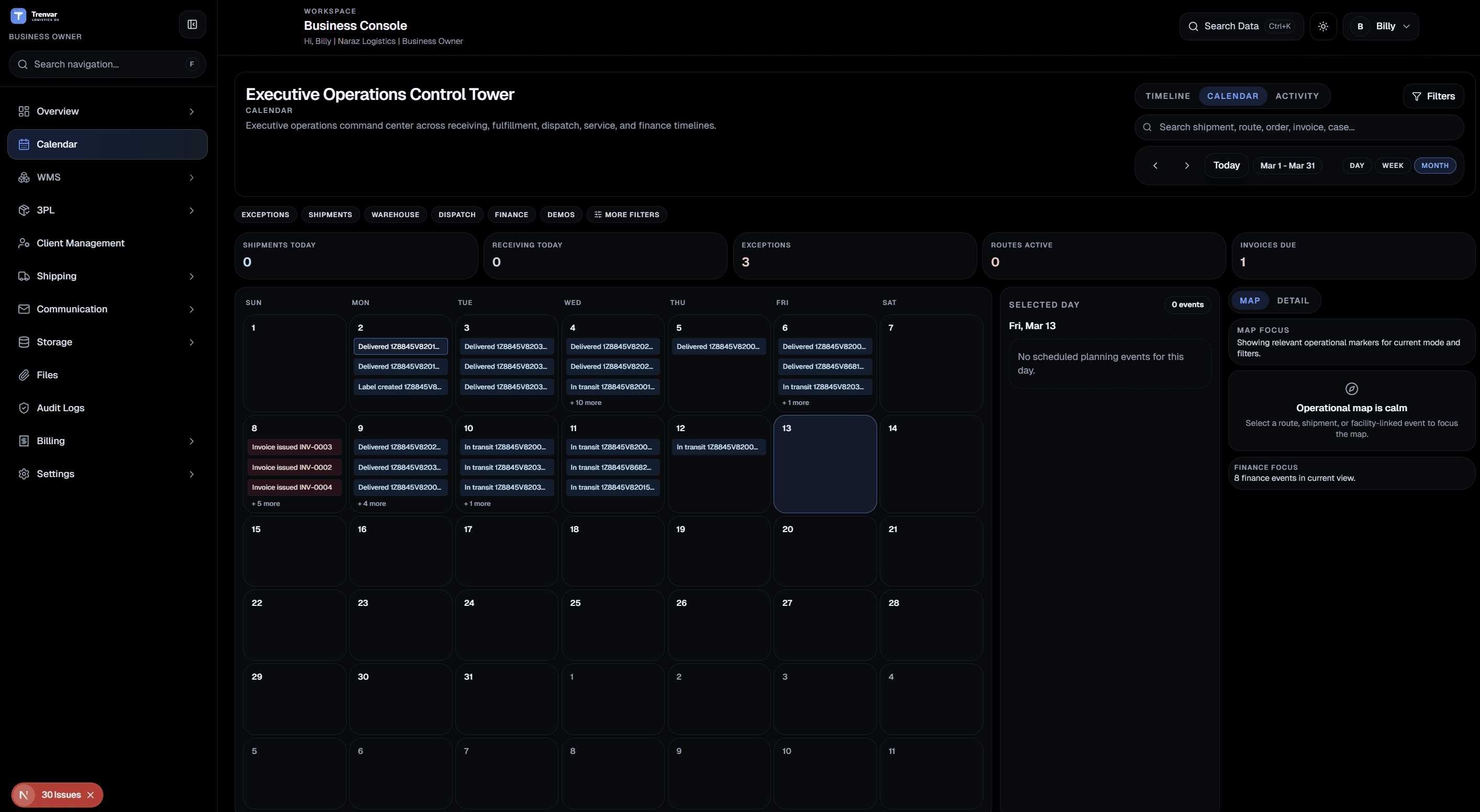Toggle light mode with the sun icon
Viewport: 1480px width, 812px height.
coord(1323,26)
